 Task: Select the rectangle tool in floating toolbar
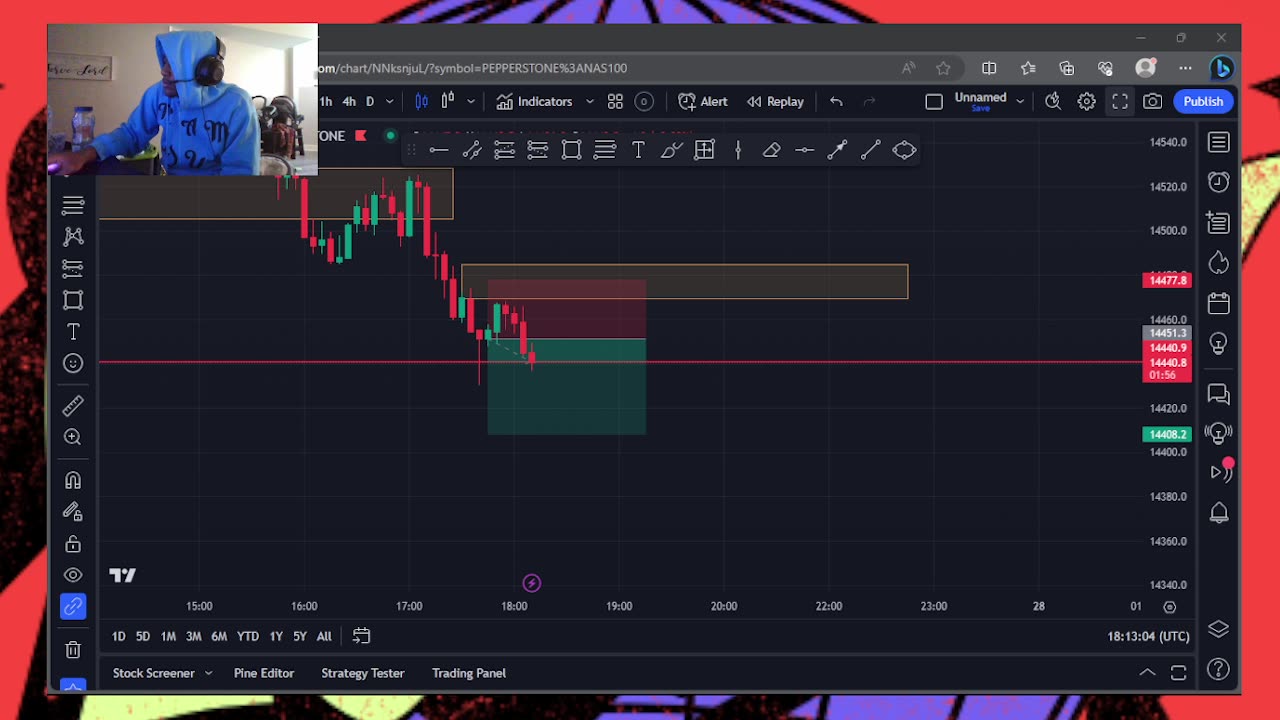pos(571,150)
